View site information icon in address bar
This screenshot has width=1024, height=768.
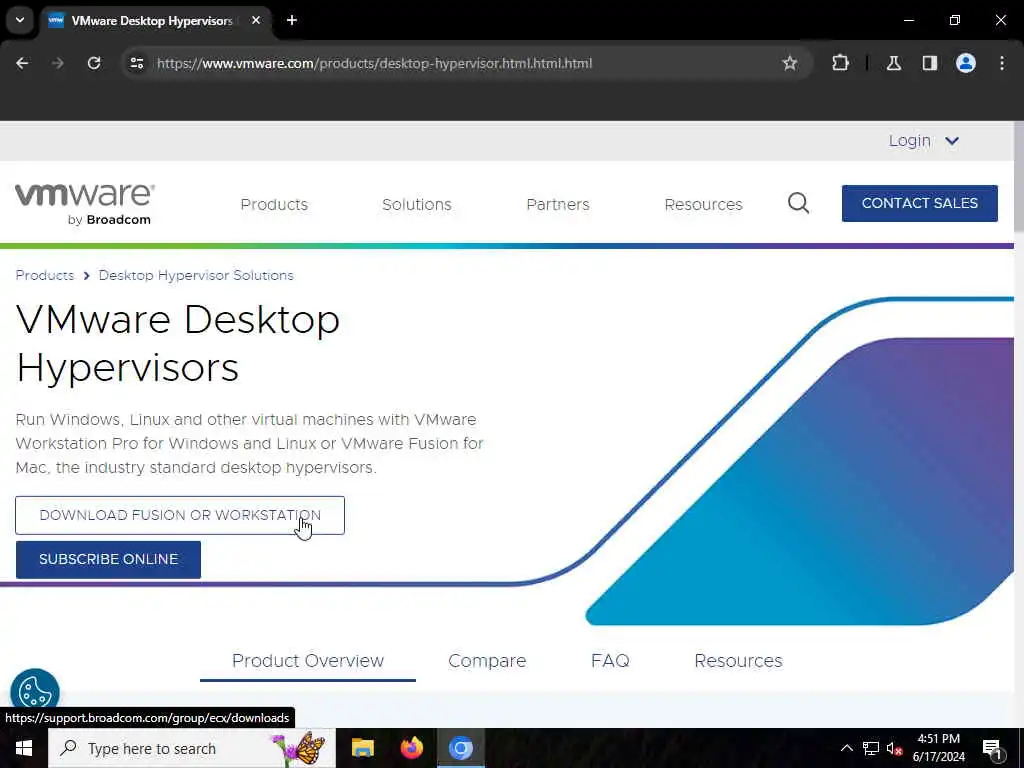click(x=136, y=63)
